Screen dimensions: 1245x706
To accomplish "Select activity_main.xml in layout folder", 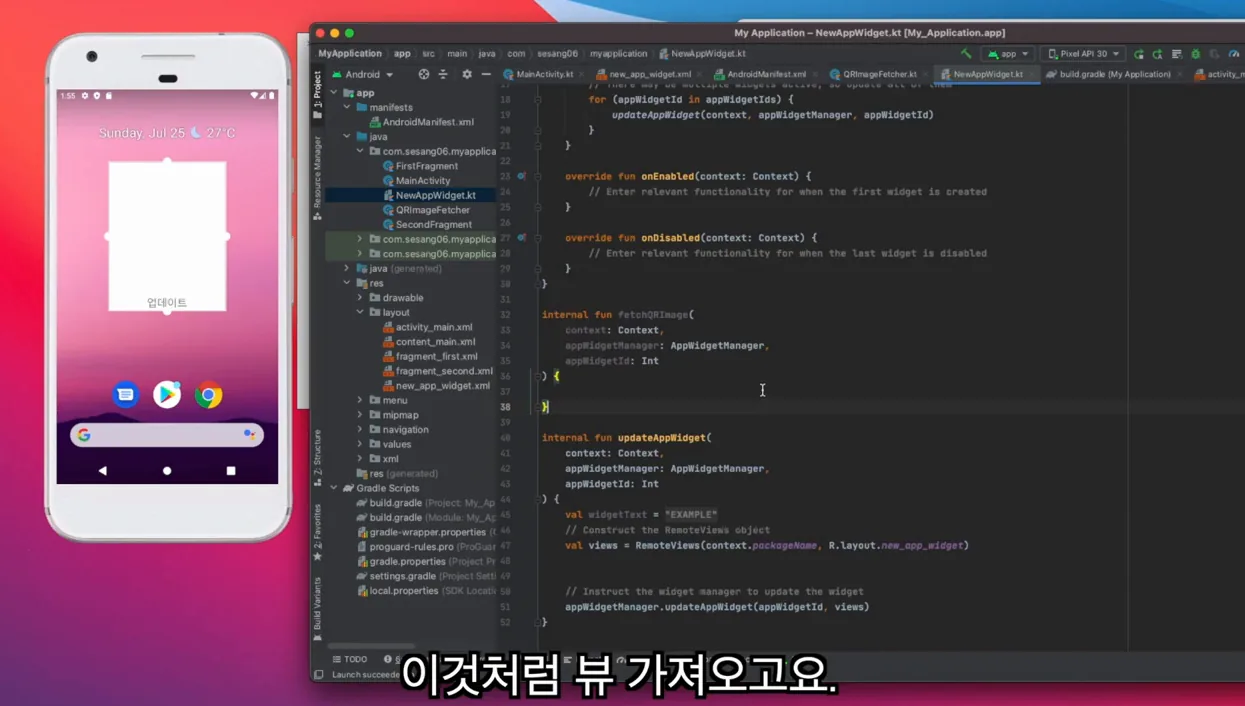I will pyautogui.click(x=427, y=327).
